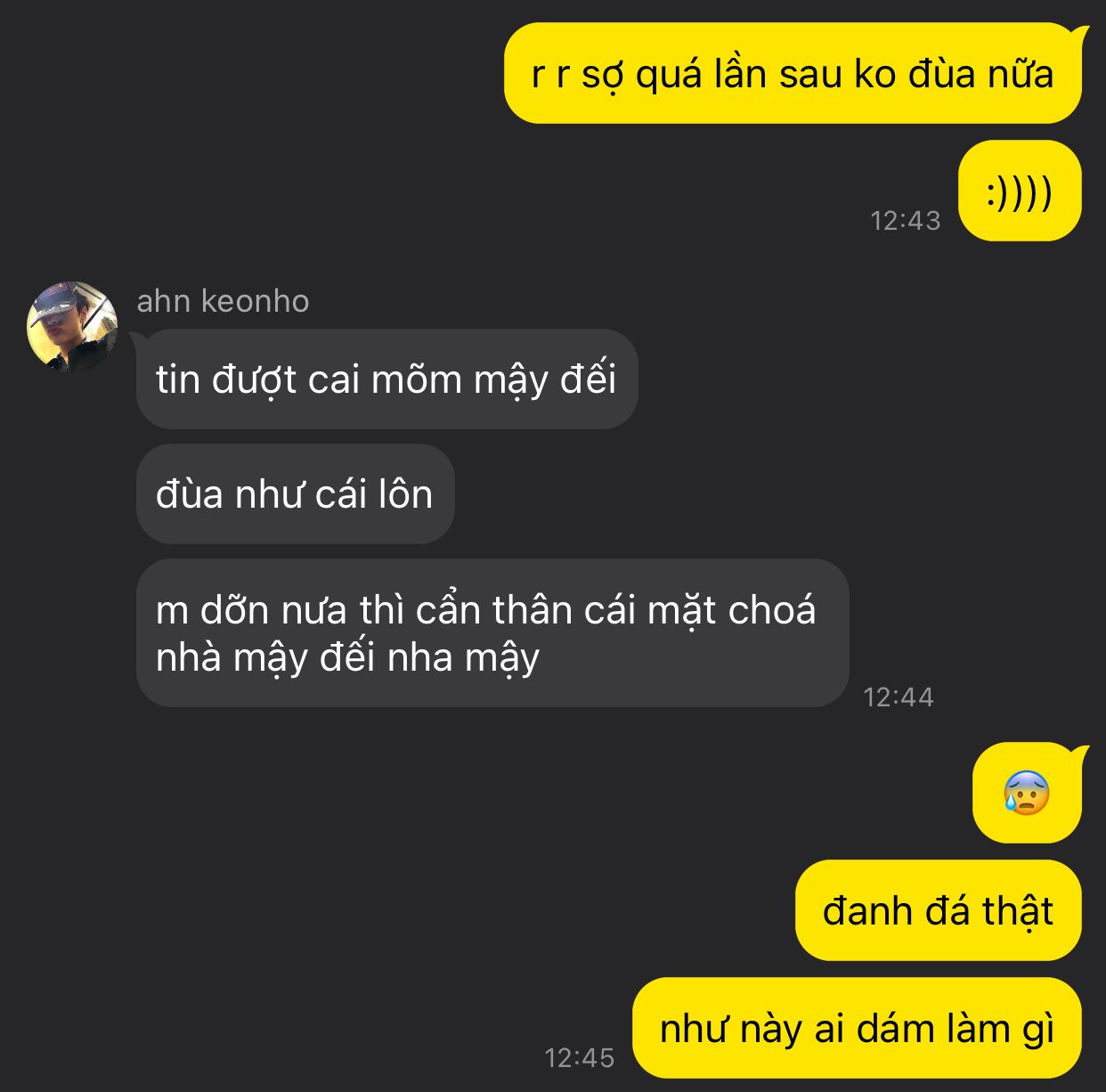
Task: Open ahn keonho's profile picture
Action: (72, 326)
